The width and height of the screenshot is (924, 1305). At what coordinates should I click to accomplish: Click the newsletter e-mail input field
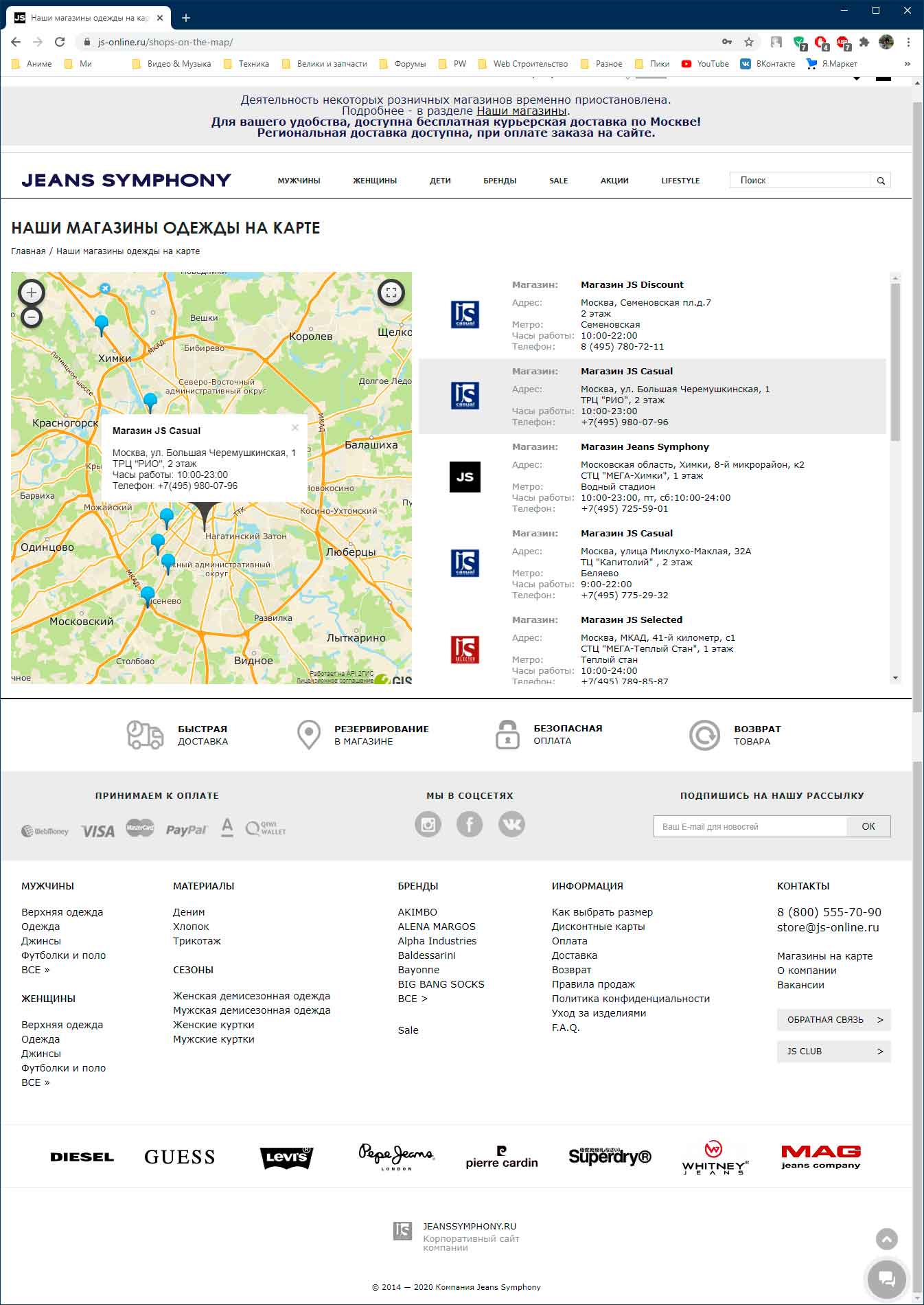click(750, 826)
